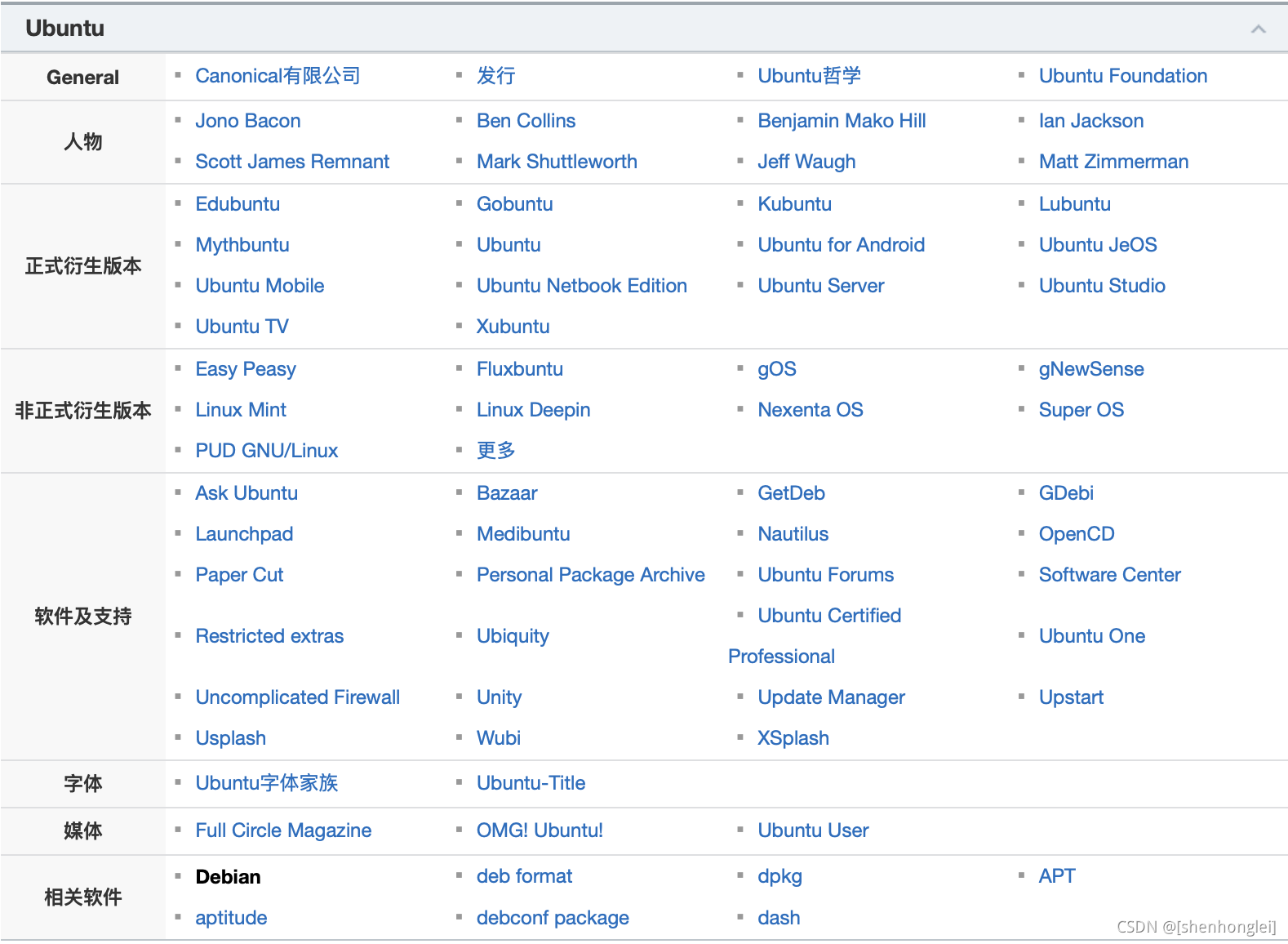The height and width of the screenshot is (944, 1288).
Task: Open the Nautilus link
Action: pos(793,534)
